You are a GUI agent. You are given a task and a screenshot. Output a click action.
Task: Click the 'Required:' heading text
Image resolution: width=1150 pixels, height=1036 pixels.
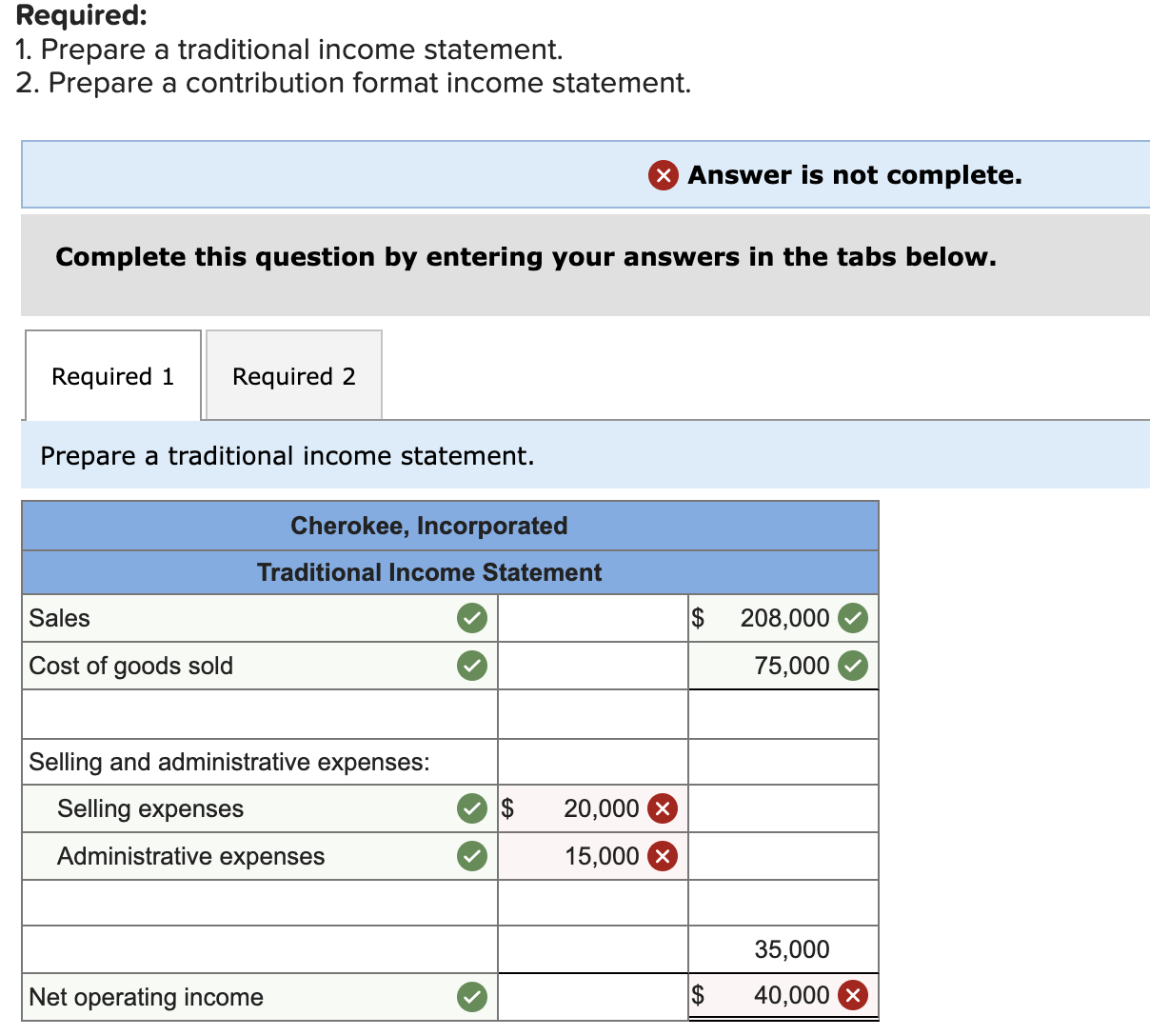click(82, 15)
